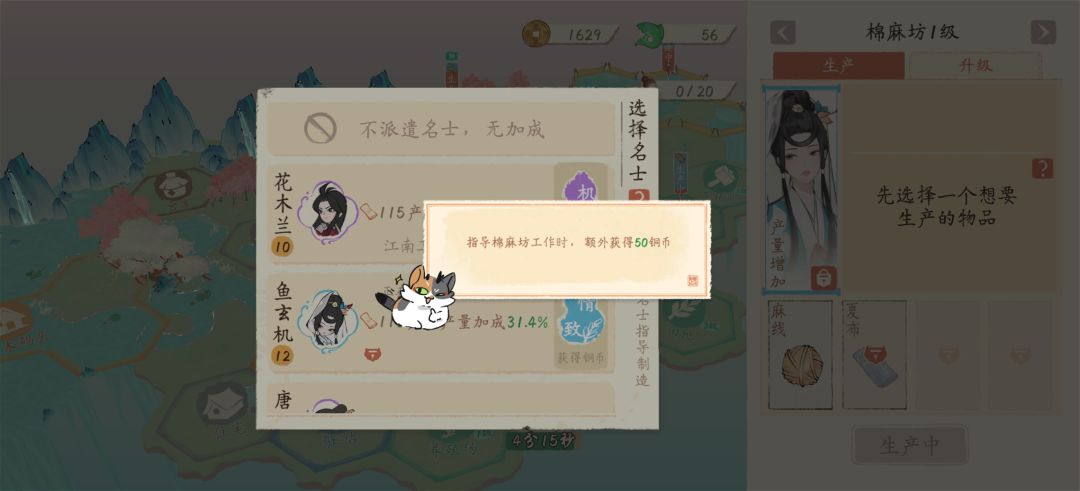Click the calico cat mascot
Viewport: 1080px width, 491px height.
pos(417,298)
